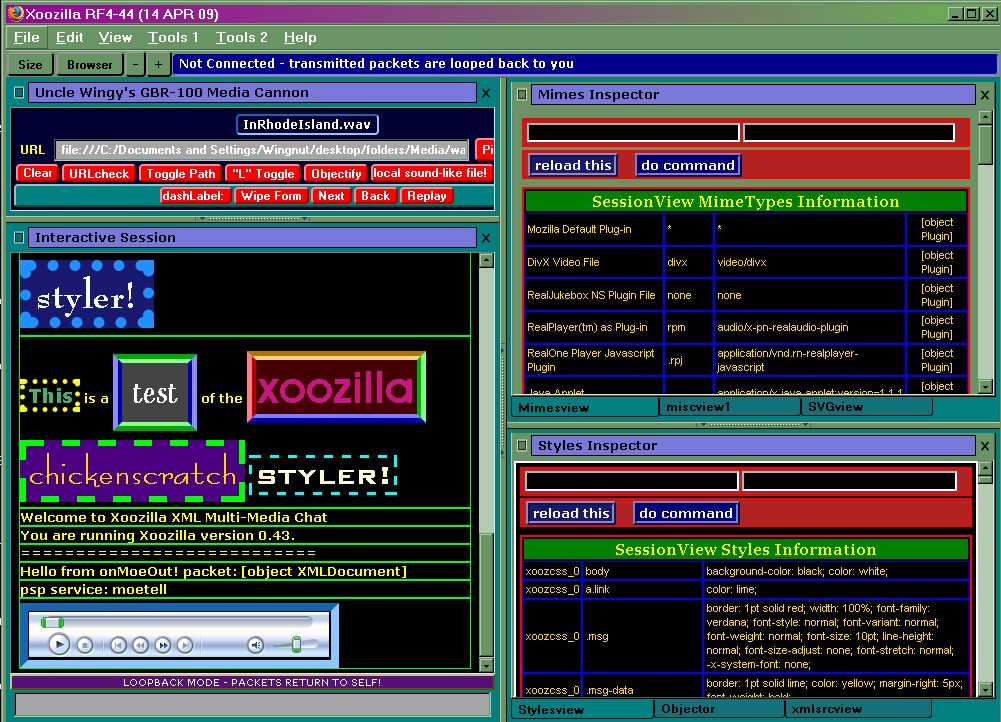The image size is (1001, 722).
Task: Close the Interactive Session panel with its X
Action: pos(486,238)
